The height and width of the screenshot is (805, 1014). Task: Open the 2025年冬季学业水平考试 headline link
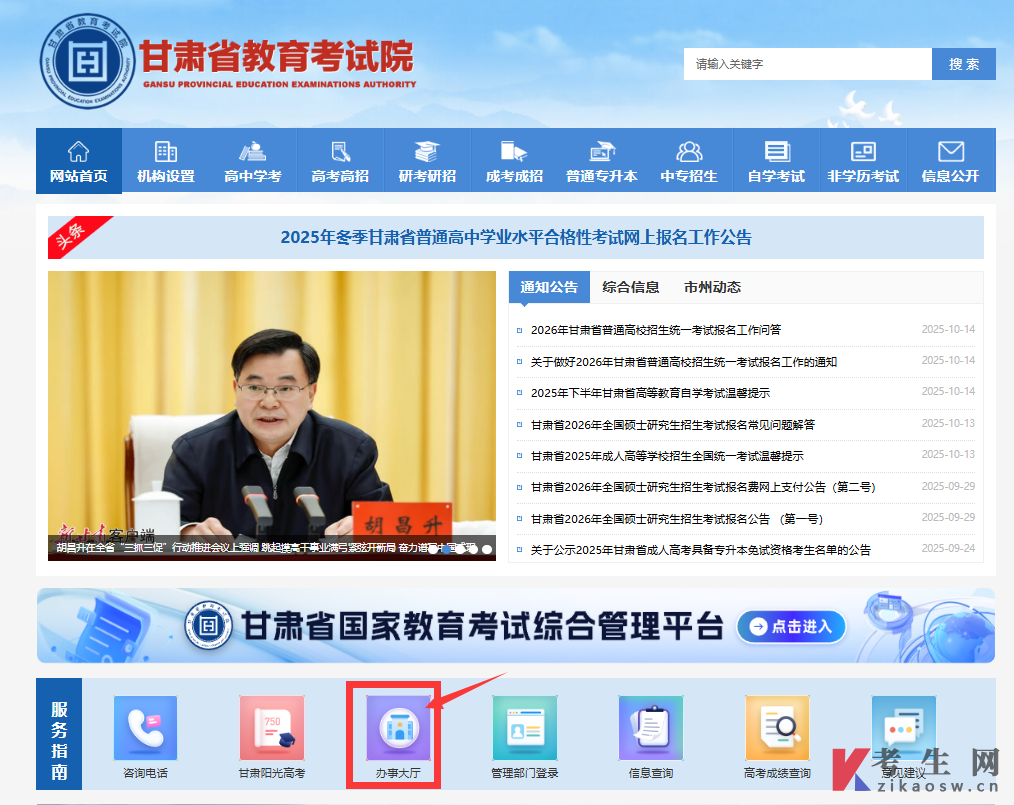(516, 237)
